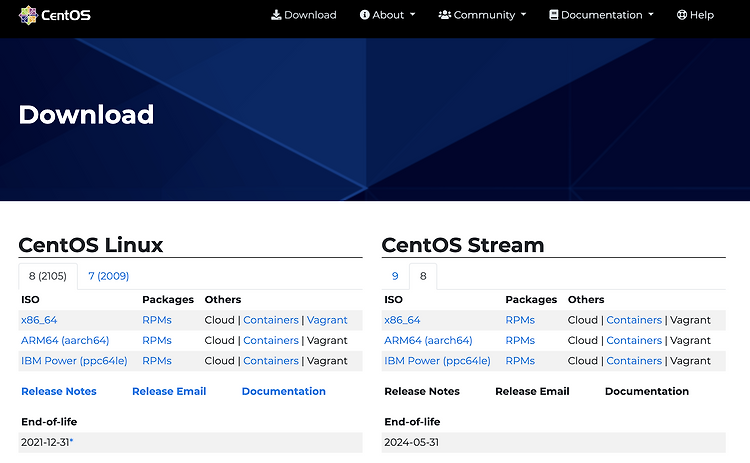750x463 pixels.
Task: Open Containers link in CentOS Linux x86_64 row
Action: click(x=271, y=320)
